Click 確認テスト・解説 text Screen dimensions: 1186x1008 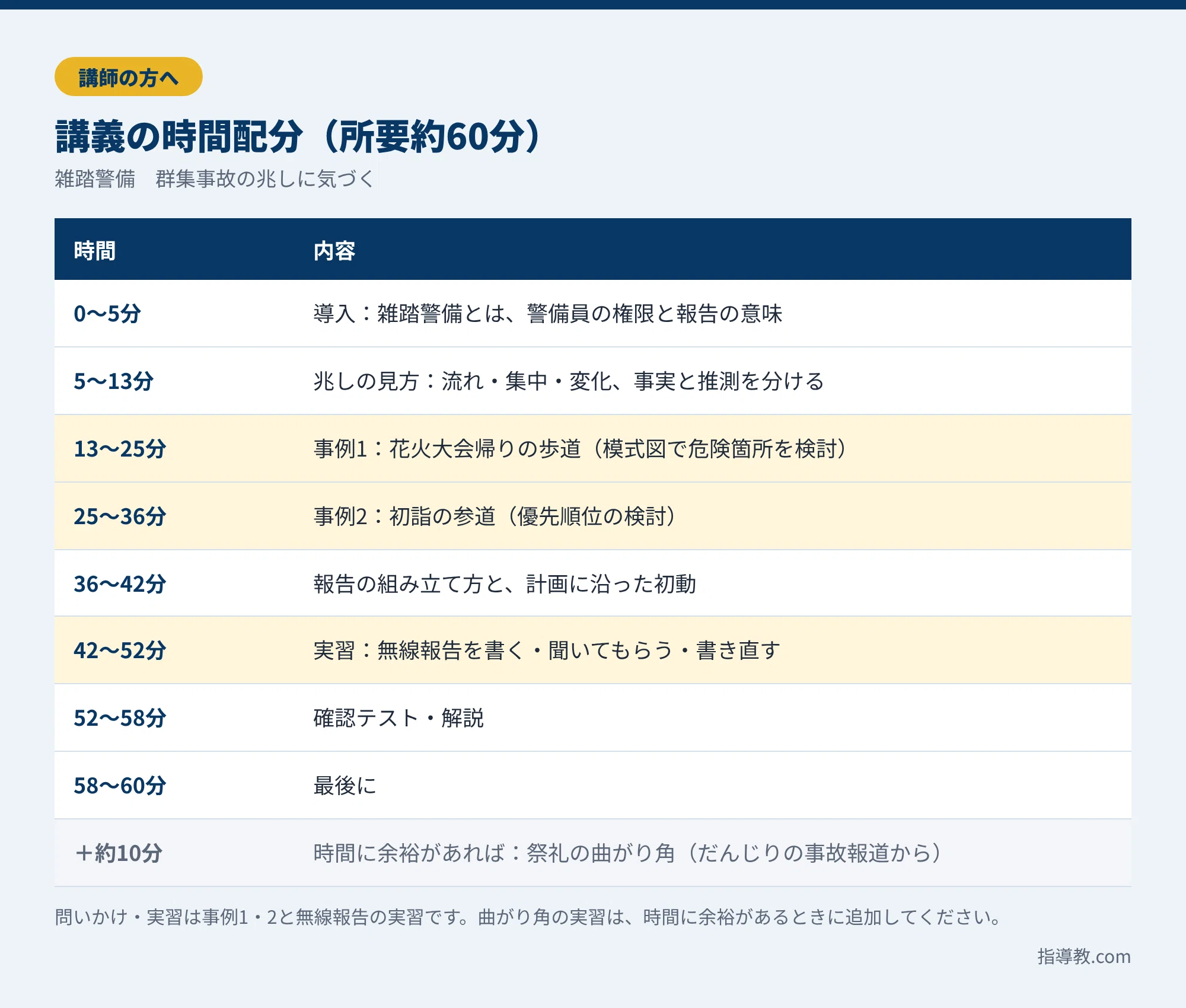(398, 718)
